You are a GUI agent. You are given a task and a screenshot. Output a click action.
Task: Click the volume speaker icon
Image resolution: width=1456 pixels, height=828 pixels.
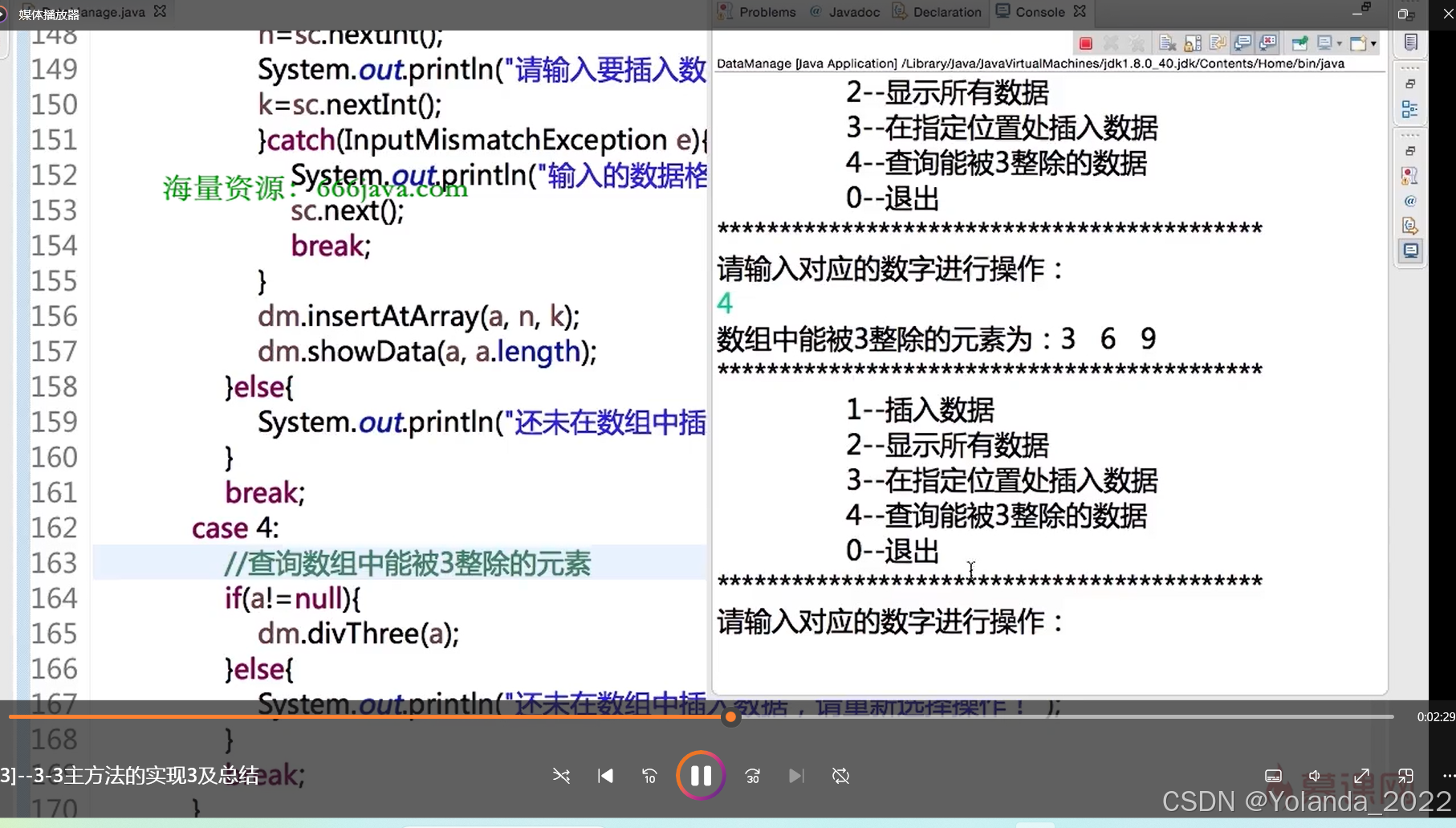(1315, 776)
